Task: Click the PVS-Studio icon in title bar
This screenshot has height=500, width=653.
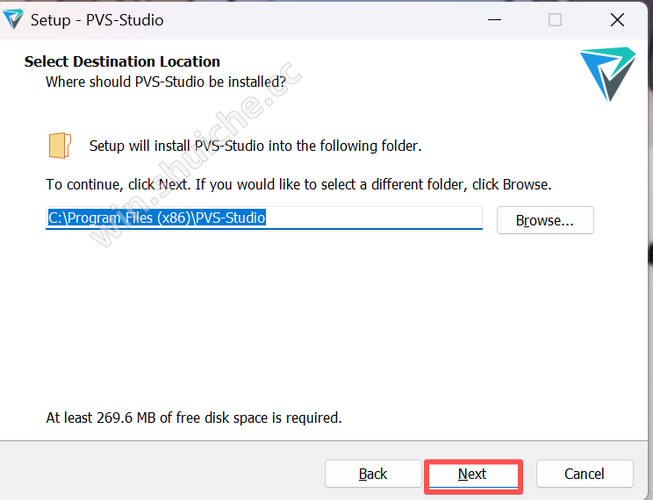Action: pyautogui.click(x=14, y=19)
